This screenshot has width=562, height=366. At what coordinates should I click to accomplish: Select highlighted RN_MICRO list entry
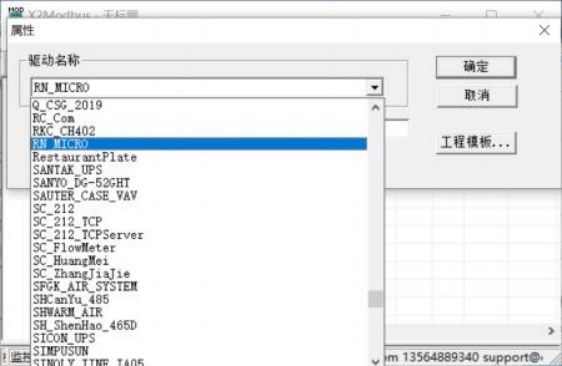click(x=199, y=144)
